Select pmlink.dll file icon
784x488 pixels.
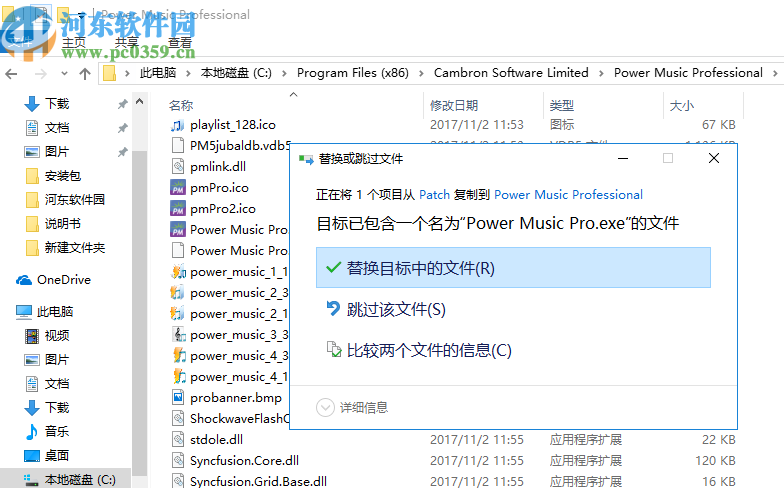coord(178,166)
